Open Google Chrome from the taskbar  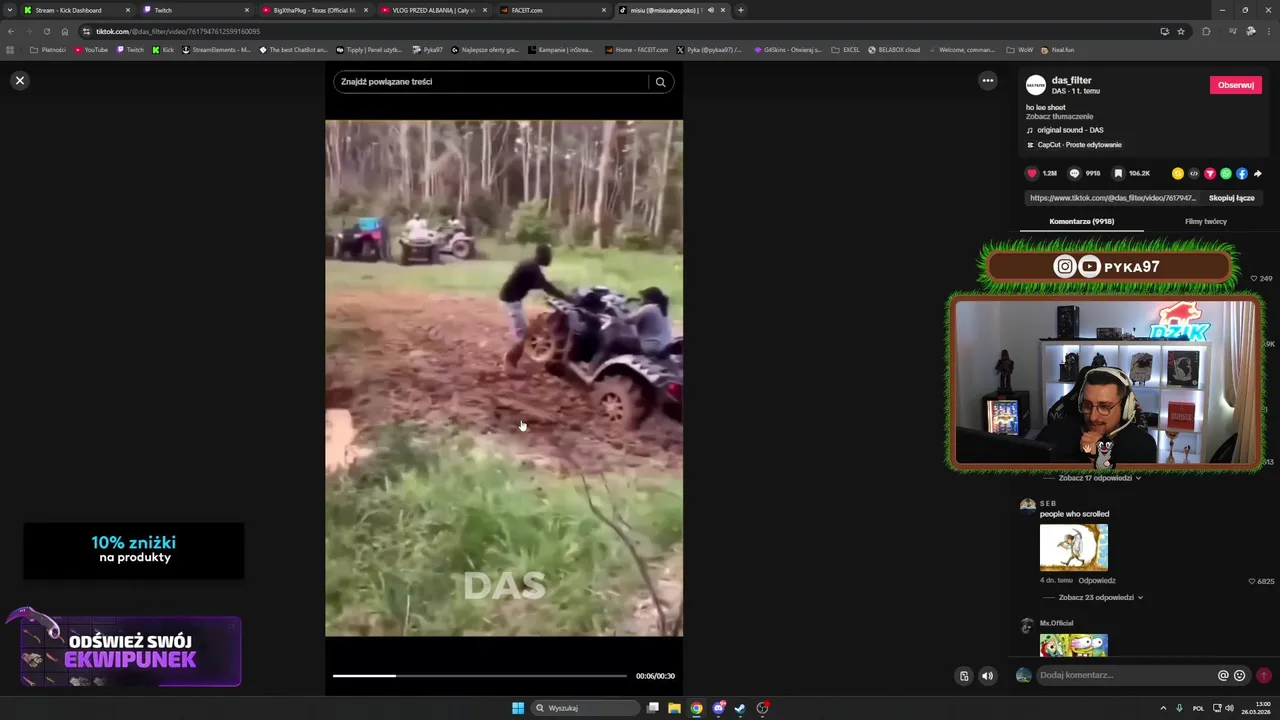point(696,708)
